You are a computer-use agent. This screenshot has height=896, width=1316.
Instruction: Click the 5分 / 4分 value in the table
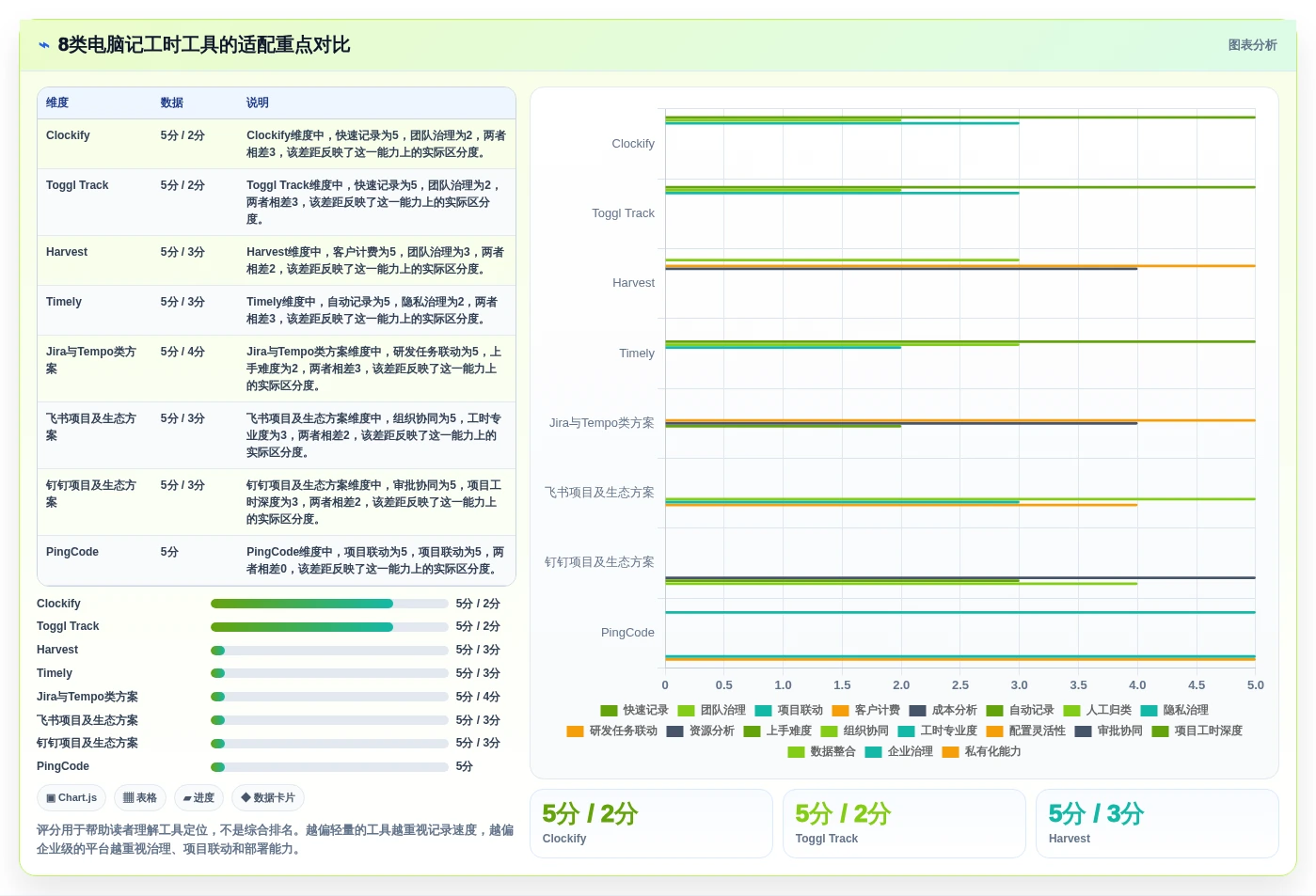[x=182, y=352]
